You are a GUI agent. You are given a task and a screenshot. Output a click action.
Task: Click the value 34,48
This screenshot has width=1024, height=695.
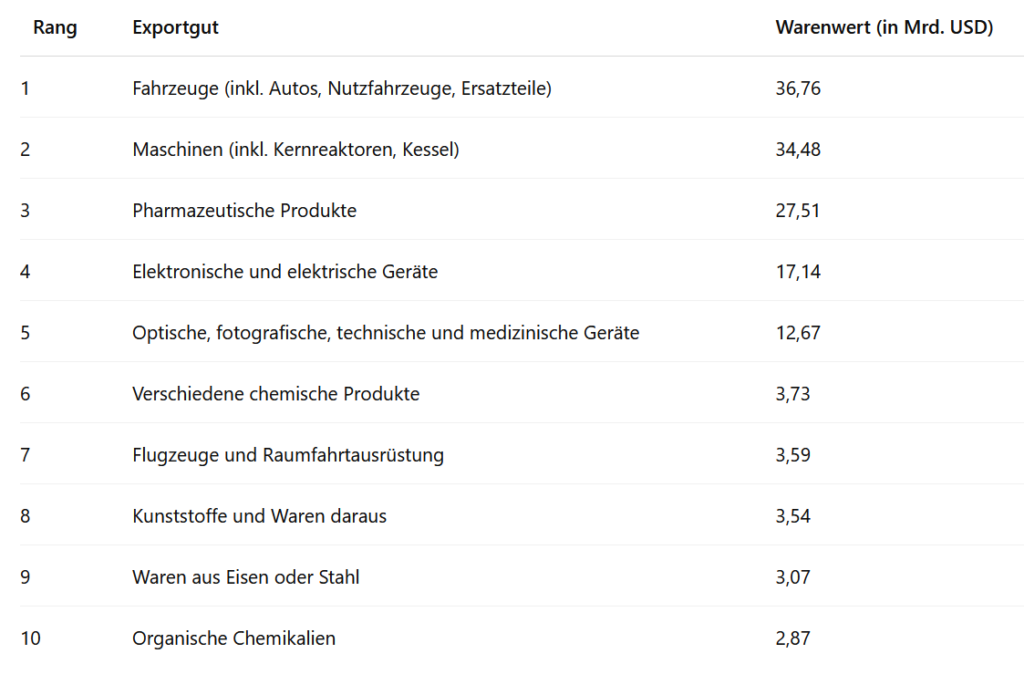click(798, 150)
